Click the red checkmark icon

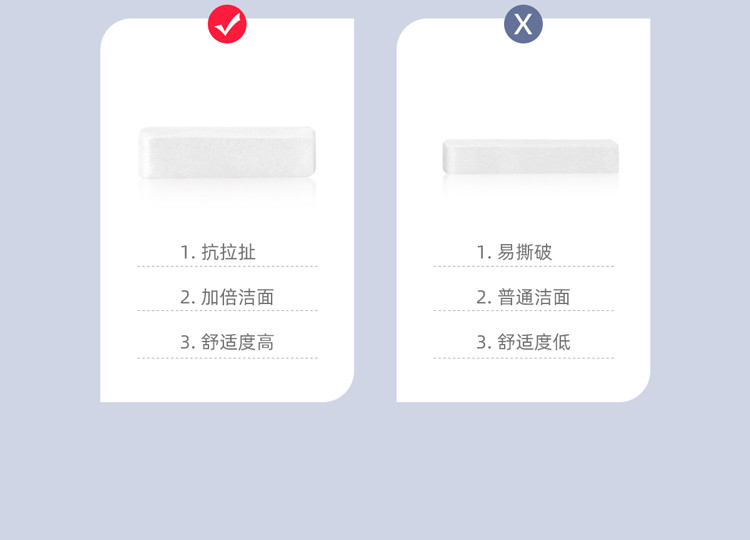(227, 24)
